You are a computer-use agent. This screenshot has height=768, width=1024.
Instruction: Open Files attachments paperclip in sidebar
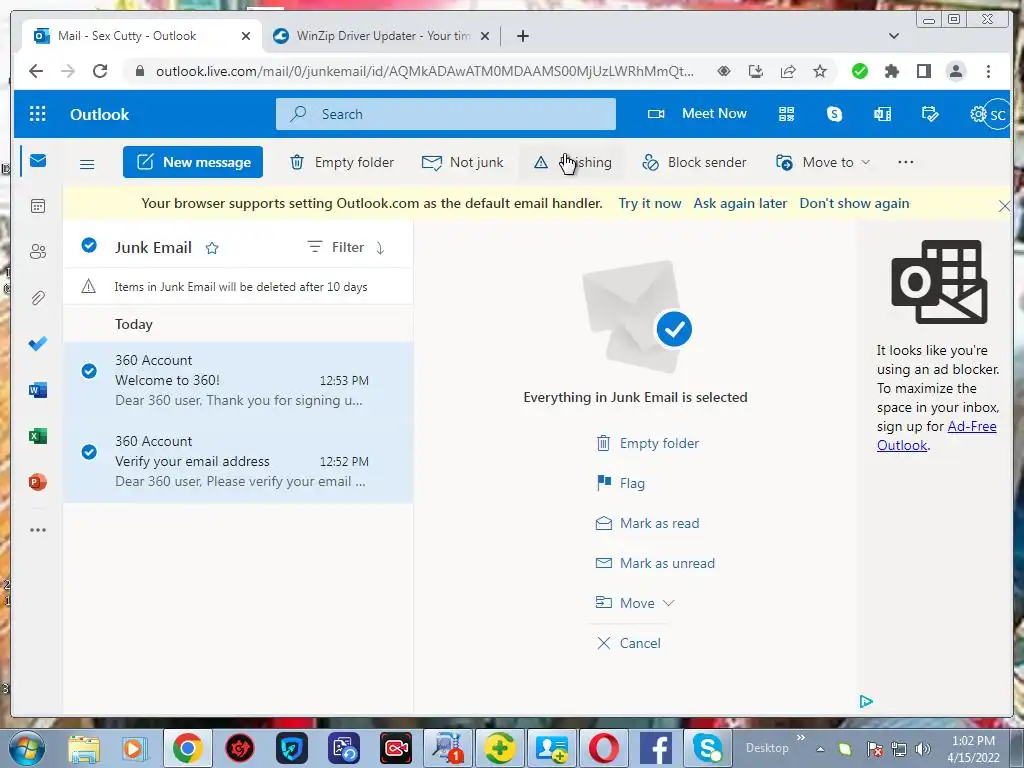pyautogui.click(x=38, y=298)
